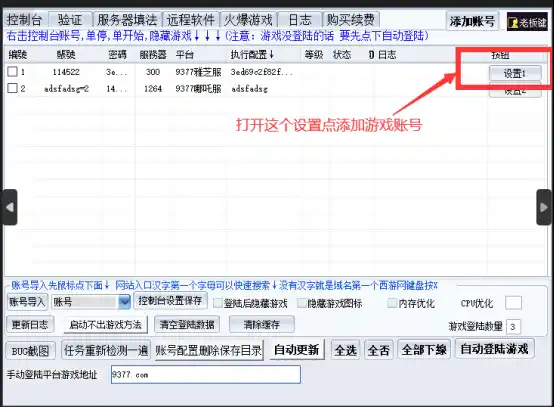Sort by the 执行配置 column header arrow

[271, 54]
